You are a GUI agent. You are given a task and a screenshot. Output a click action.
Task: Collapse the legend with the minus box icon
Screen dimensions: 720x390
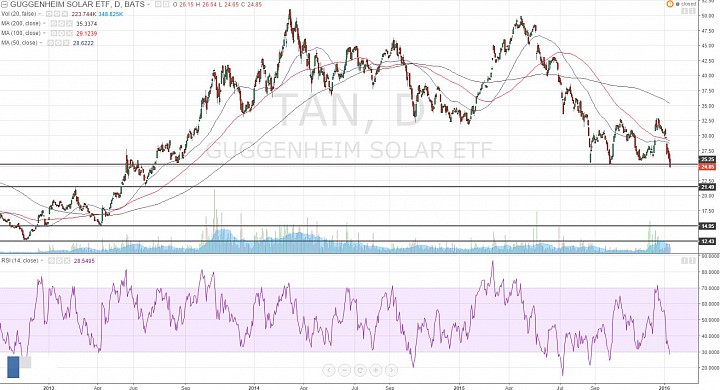tap(5, 4)
